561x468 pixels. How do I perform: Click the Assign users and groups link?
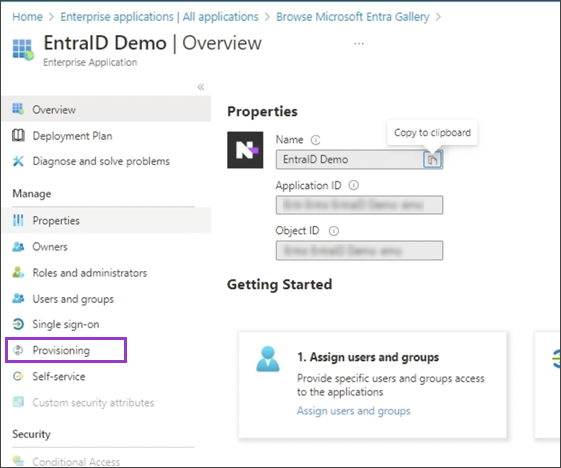click(x=353, y=411)
